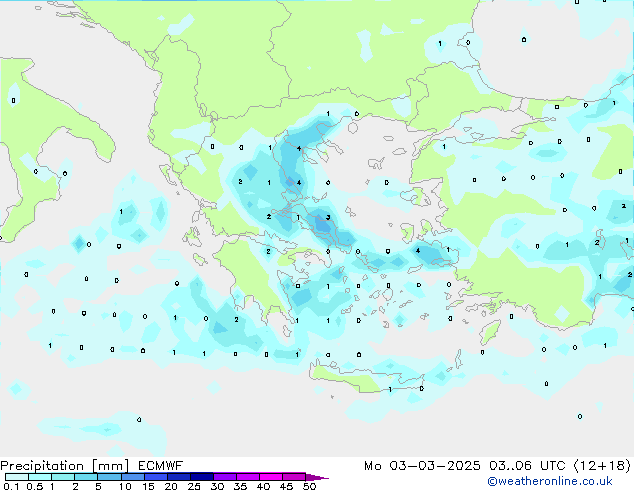Click the '50' legend value label
This screenshot has width=634, height=490.
pos(309,486)
